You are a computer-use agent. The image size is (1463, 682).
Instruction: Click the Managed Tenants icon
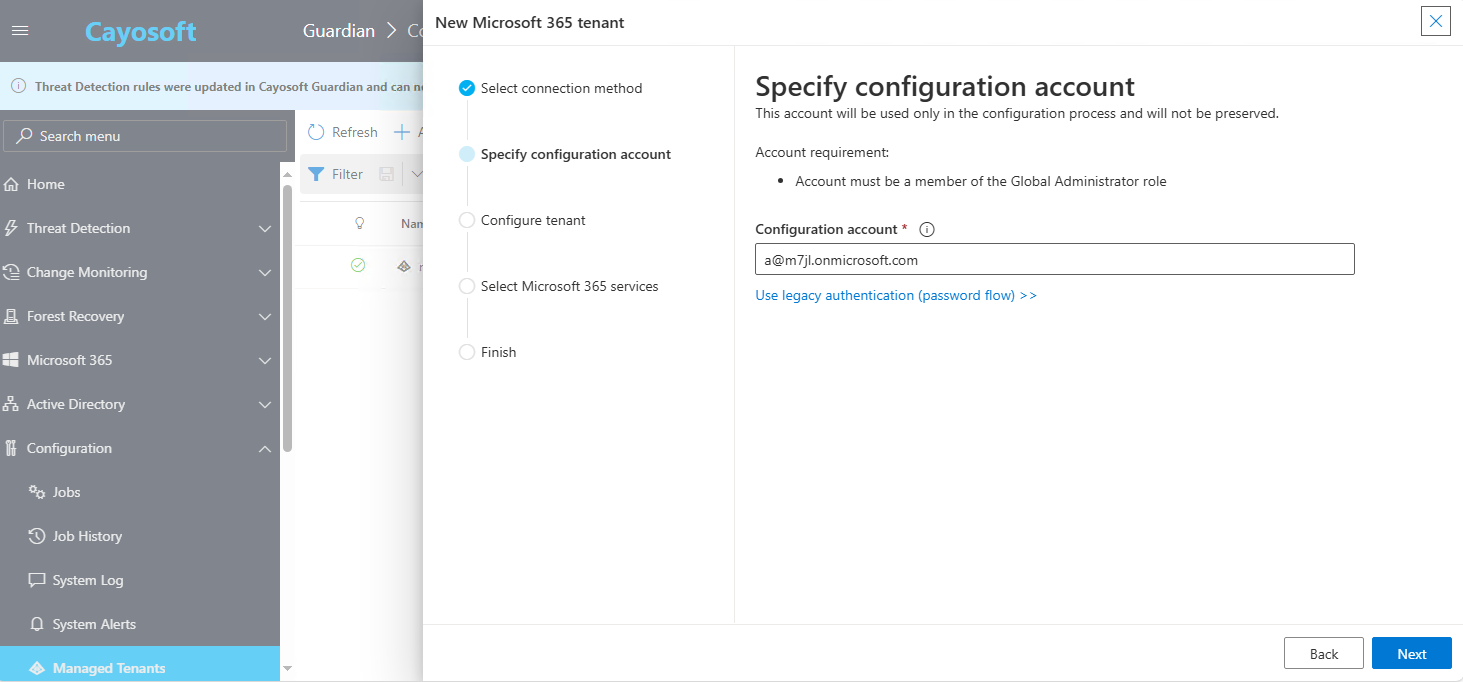[37, 668]
